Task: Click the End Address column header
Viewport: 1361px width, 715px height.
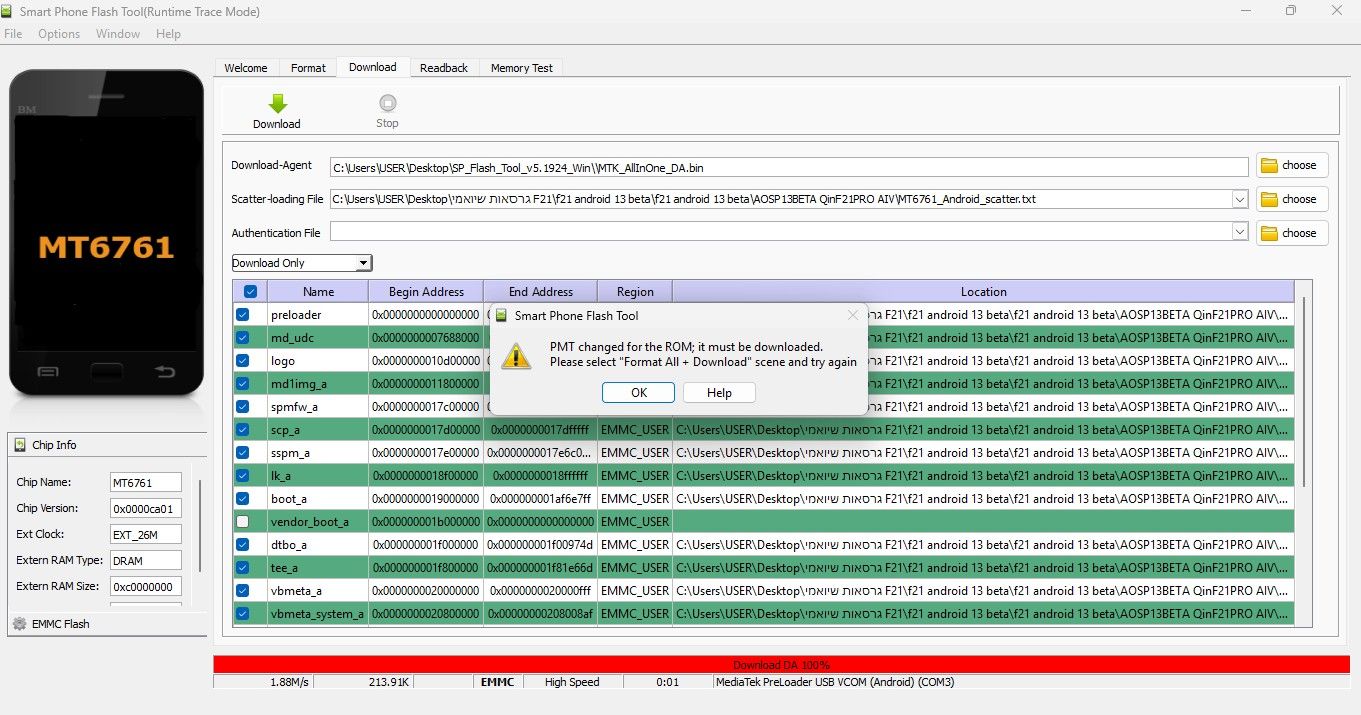Action: [x=540, y=292]
